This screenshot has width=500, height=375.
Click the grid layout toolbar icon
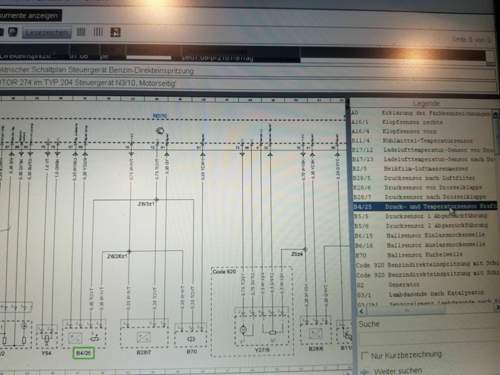81,32
